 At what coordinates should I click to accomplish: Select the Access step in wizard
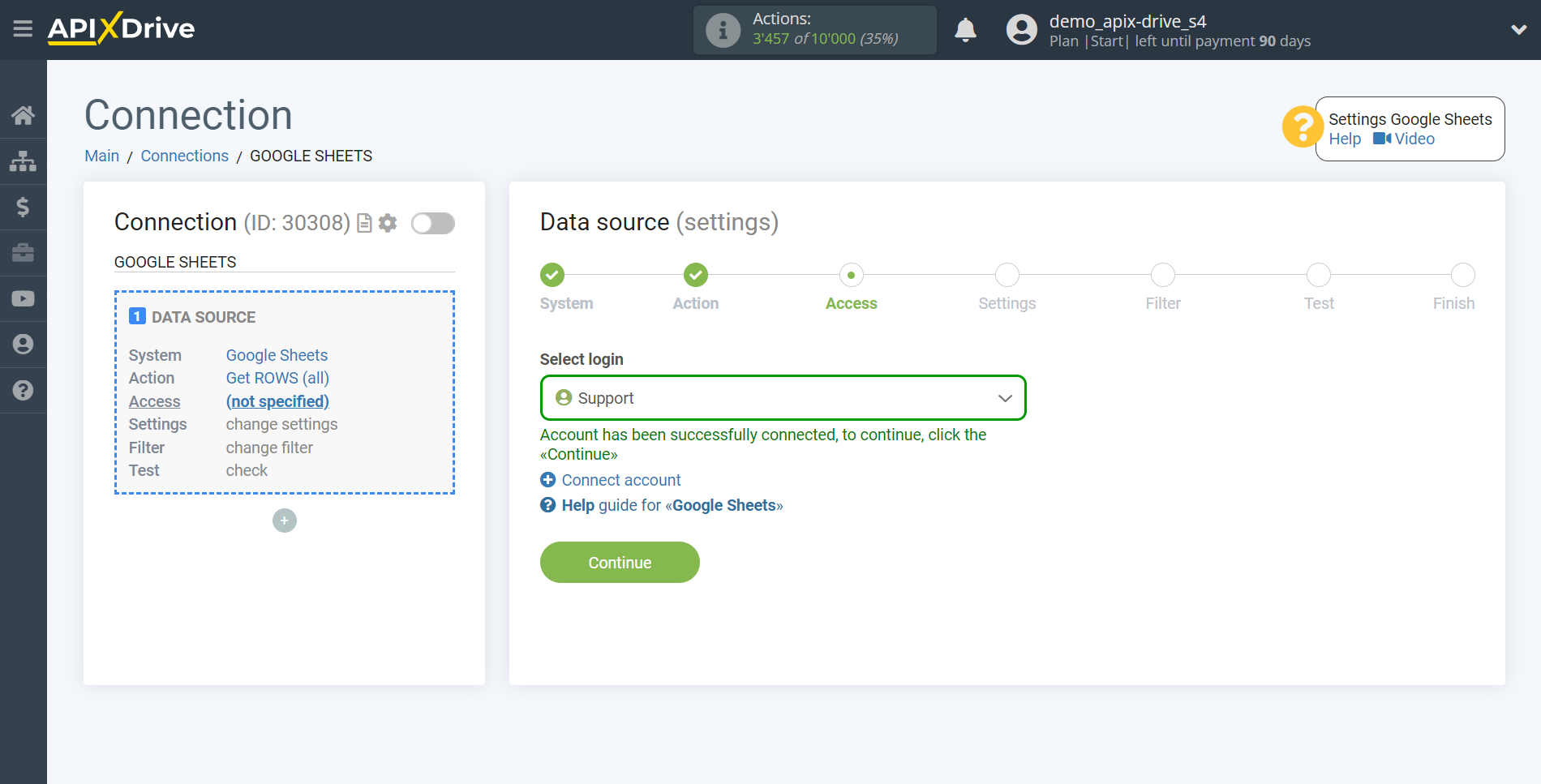[851, 275]
